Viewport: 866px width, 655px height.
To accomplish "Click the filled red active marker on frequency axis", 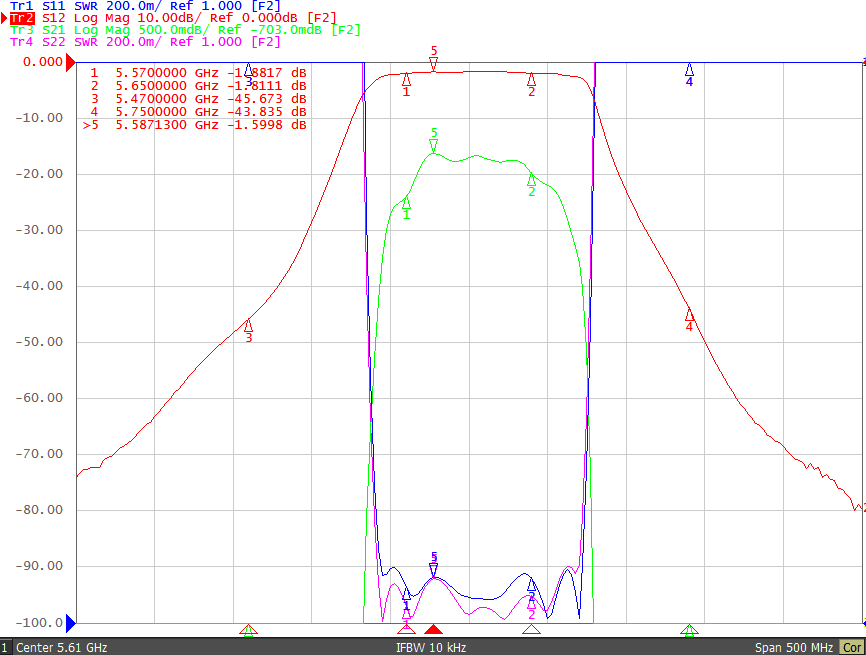I will [x=434, y=629].
